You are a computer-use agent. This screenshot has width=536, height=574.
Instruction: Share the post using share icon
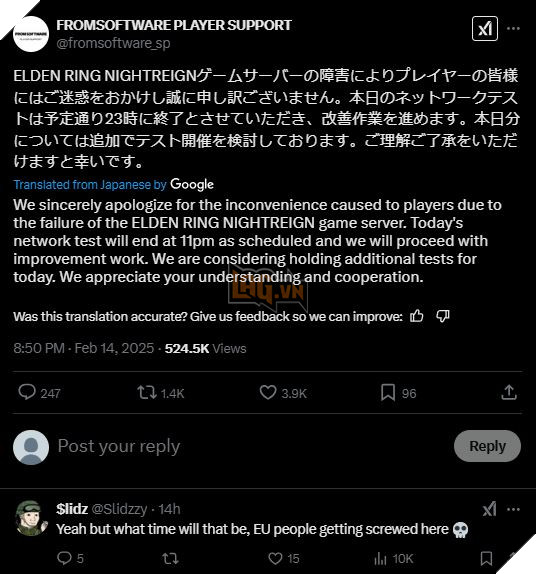[x=509, y=392]
